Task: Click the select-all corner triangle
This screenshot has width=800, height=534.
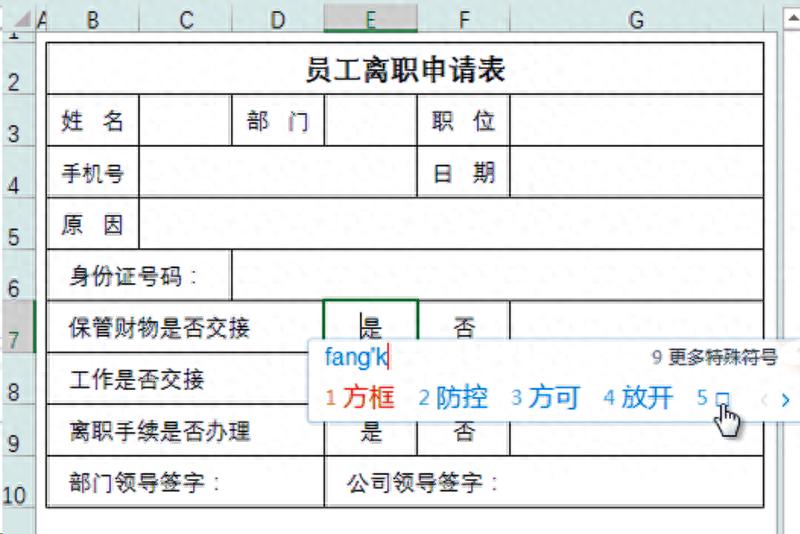Action: pos(21,20)
